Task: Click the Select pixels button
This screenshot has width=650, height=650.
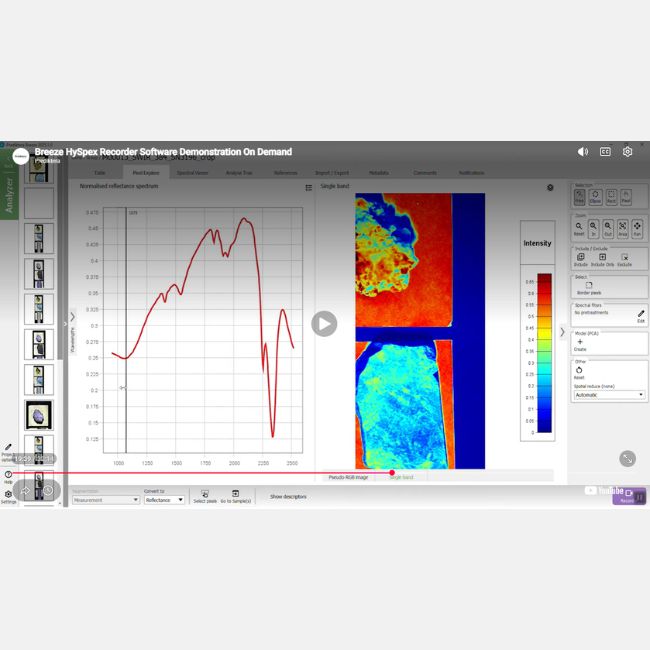Action: click(205, 496)
